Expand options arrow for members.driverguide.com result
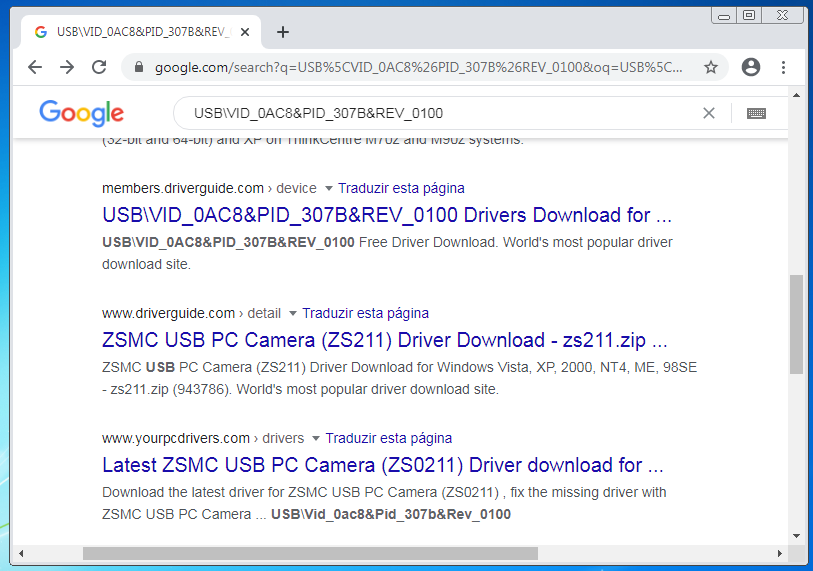This screenshot has height=571, width=813. coord(328,188)
